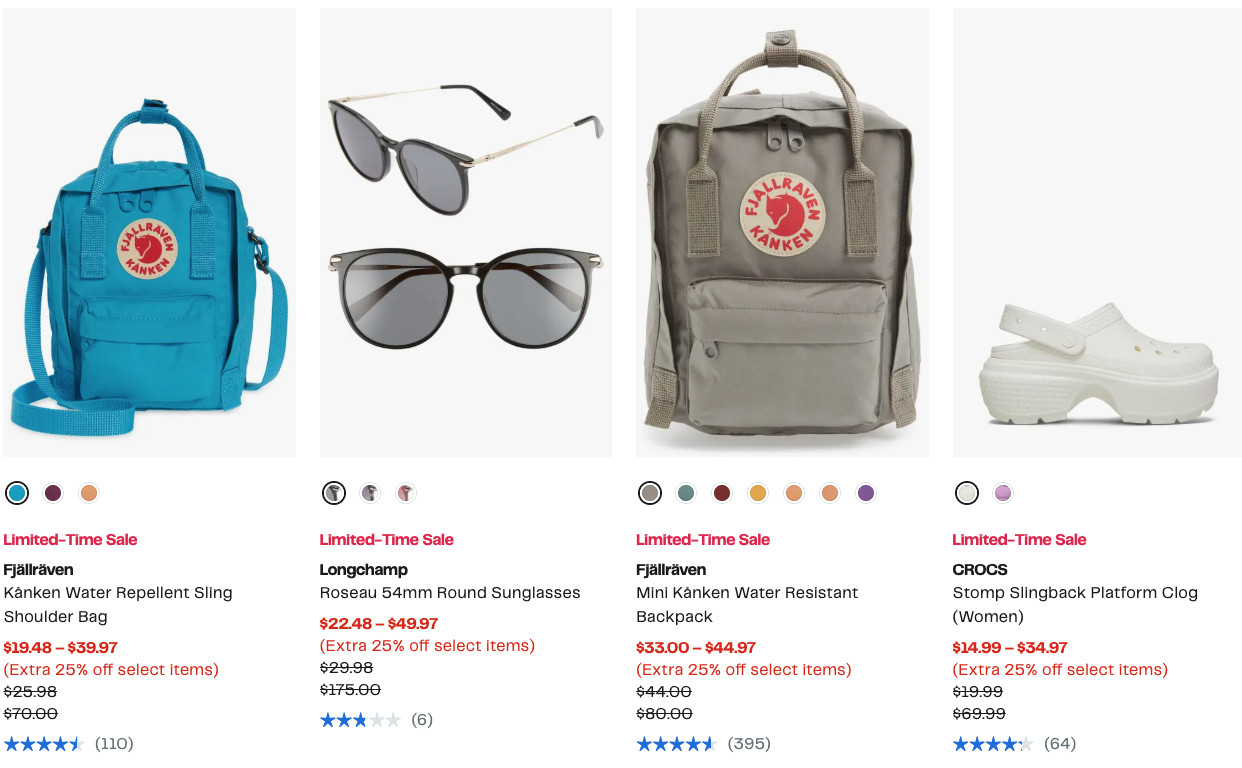The image size is (1242, 768).
Task: Select the middle Longchamp sunglasses color swatch
Action: pyautogui.click(x=370, y=493)
